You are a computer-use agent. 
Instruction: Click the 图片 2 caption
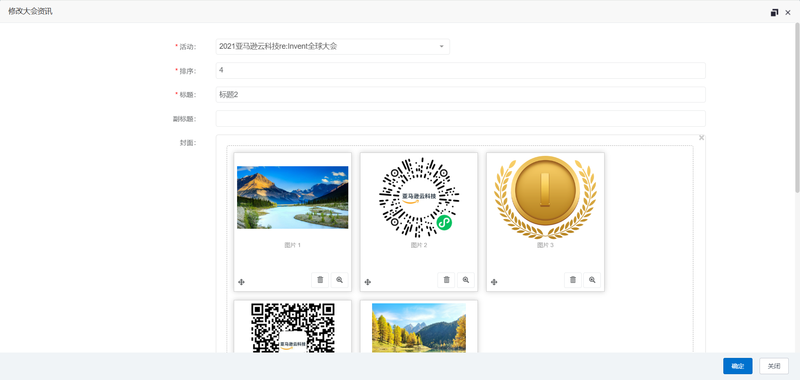419,245
